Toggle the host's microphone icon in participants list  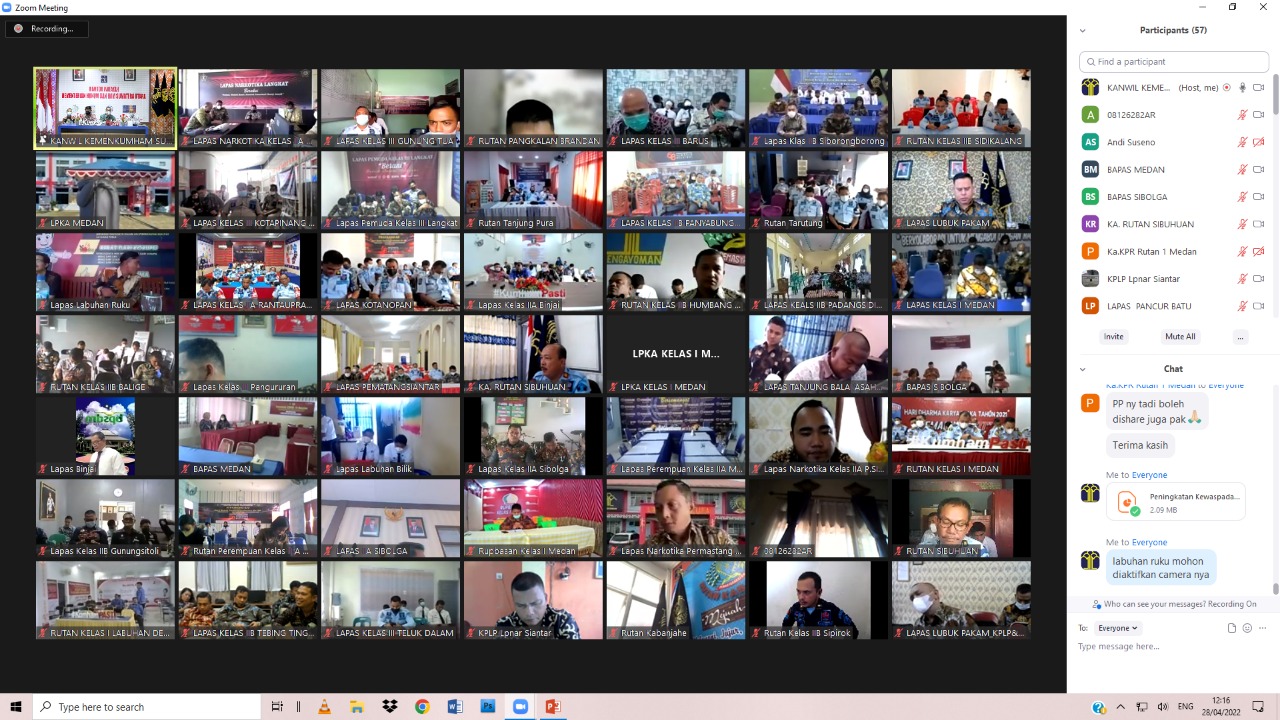point(1242,88)
